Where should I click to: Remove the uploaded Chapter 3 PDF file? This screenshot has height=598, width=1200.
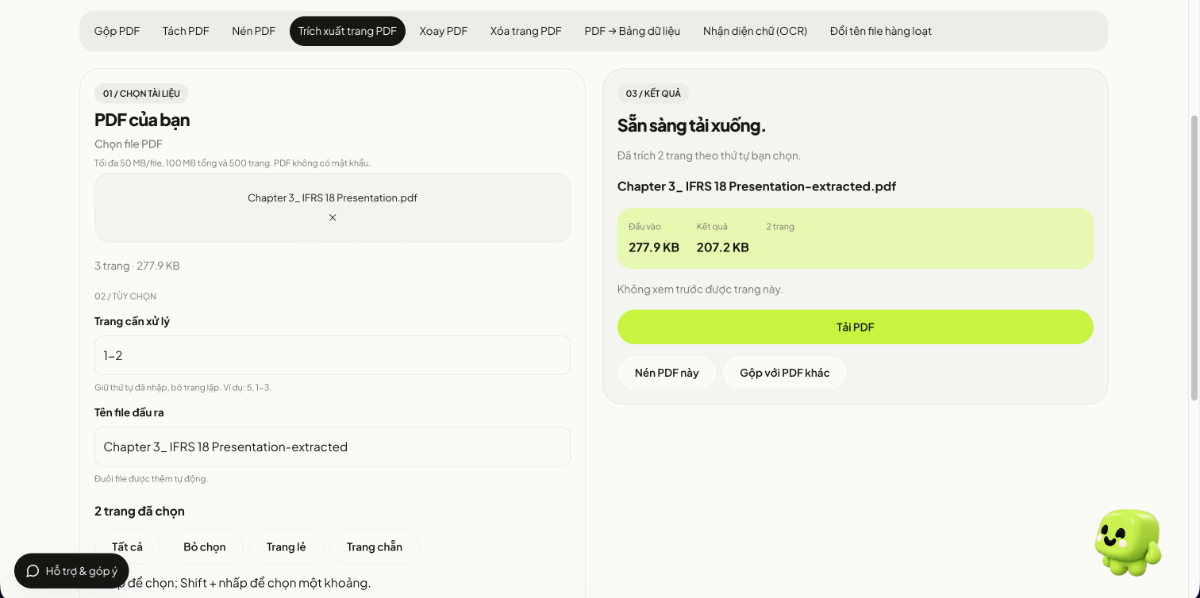click(x=332, y=217)
